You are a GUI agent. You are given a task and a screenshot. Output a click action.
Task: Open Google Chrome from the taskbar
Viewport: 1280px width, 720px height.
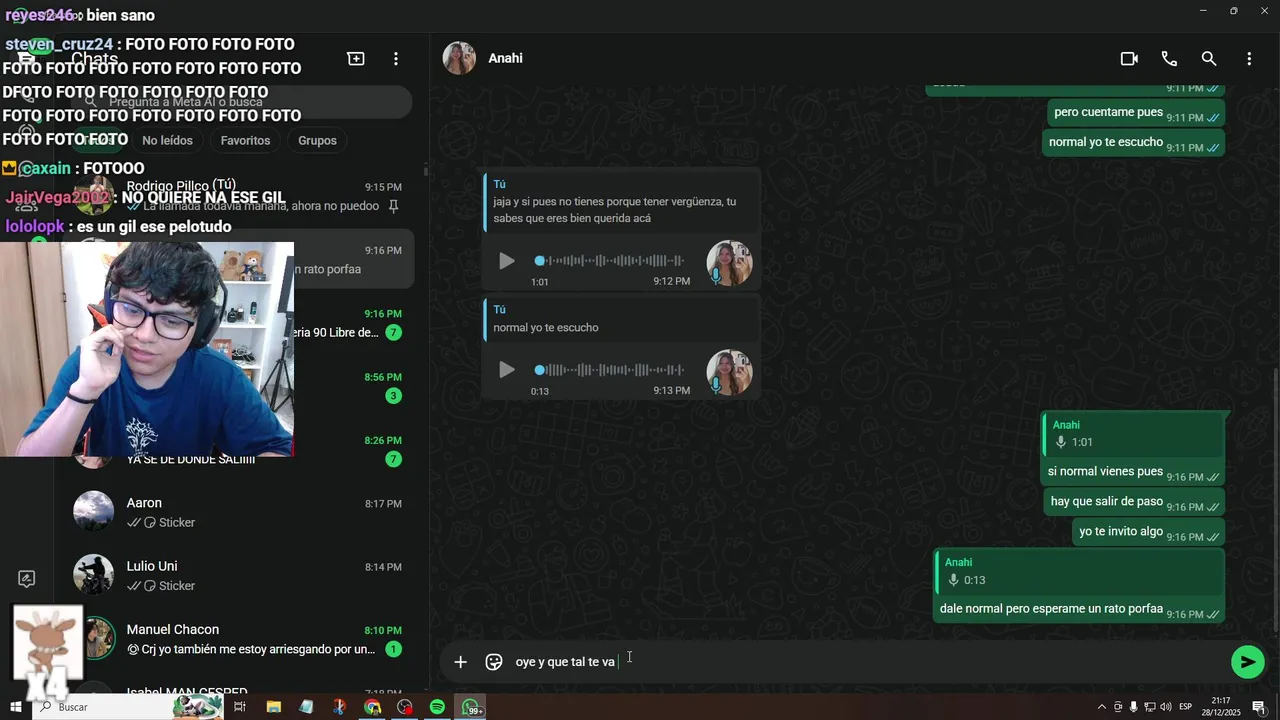pyautogui.click(x=372, y=707)
